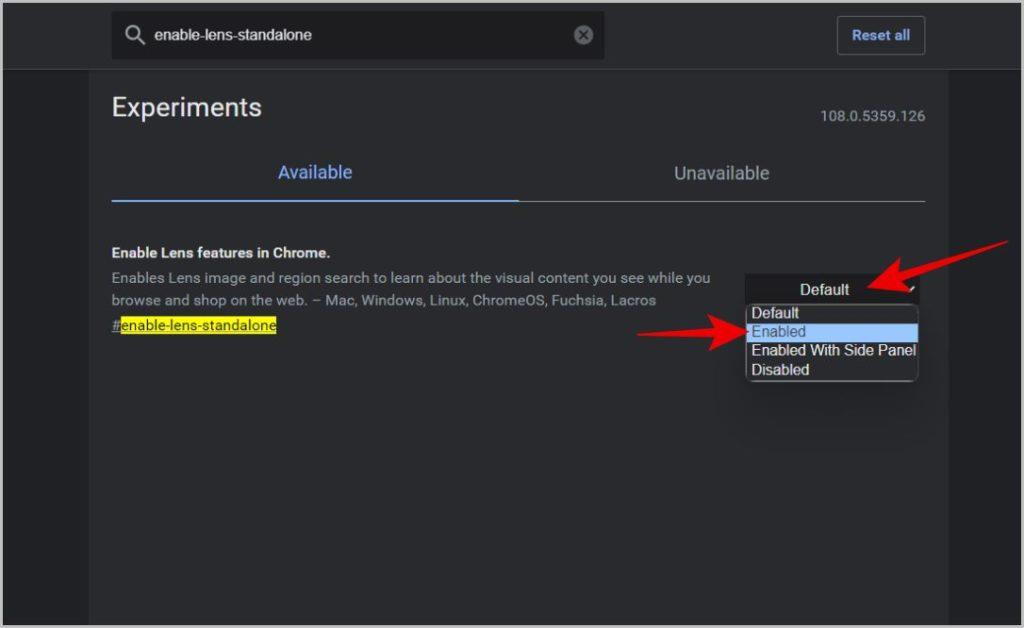Click the Lens flag description paragraph
Viewport: 1024px width, 628px height.
(x=411, y=289)
